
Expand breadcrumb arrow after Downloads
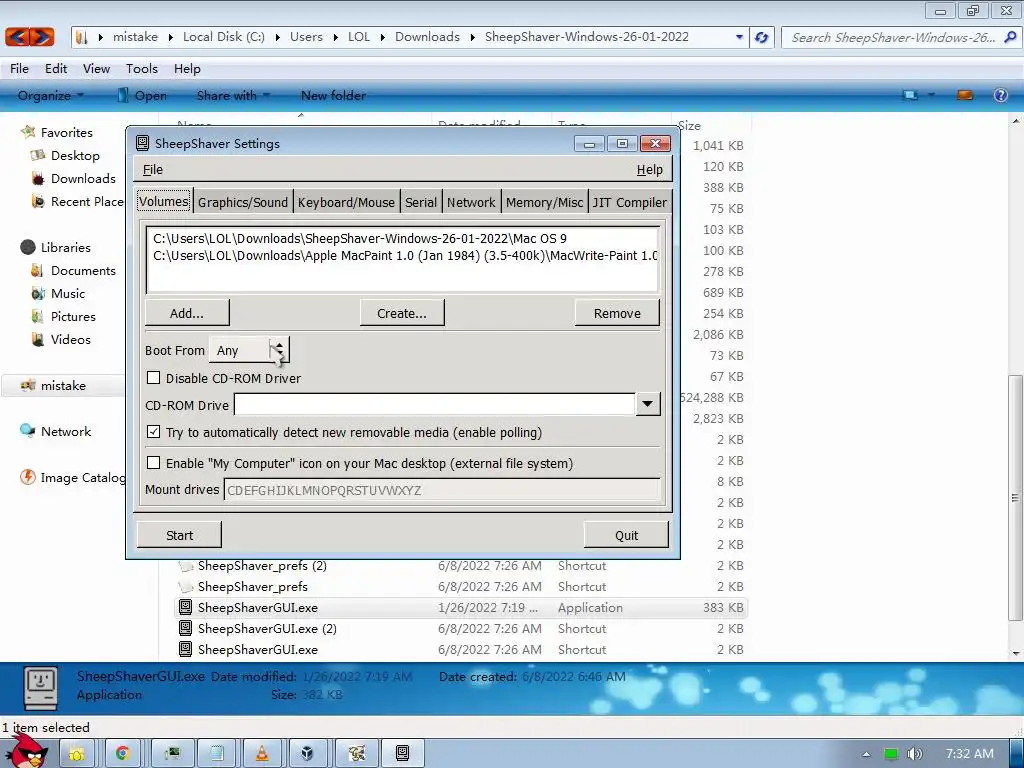pos(472,37)
